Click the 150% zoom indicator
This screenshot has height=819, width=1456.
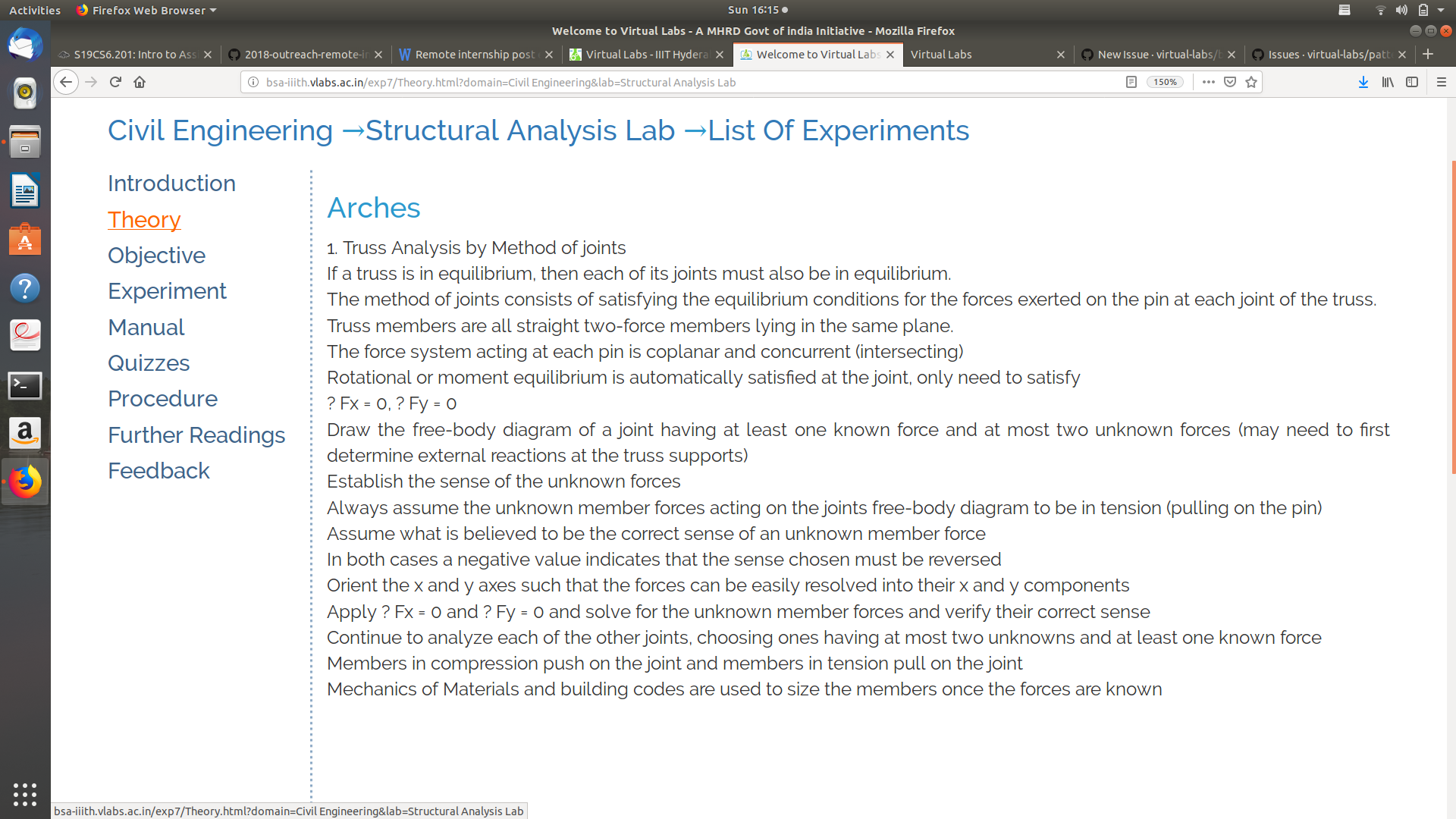click(x=1164, y=82)
